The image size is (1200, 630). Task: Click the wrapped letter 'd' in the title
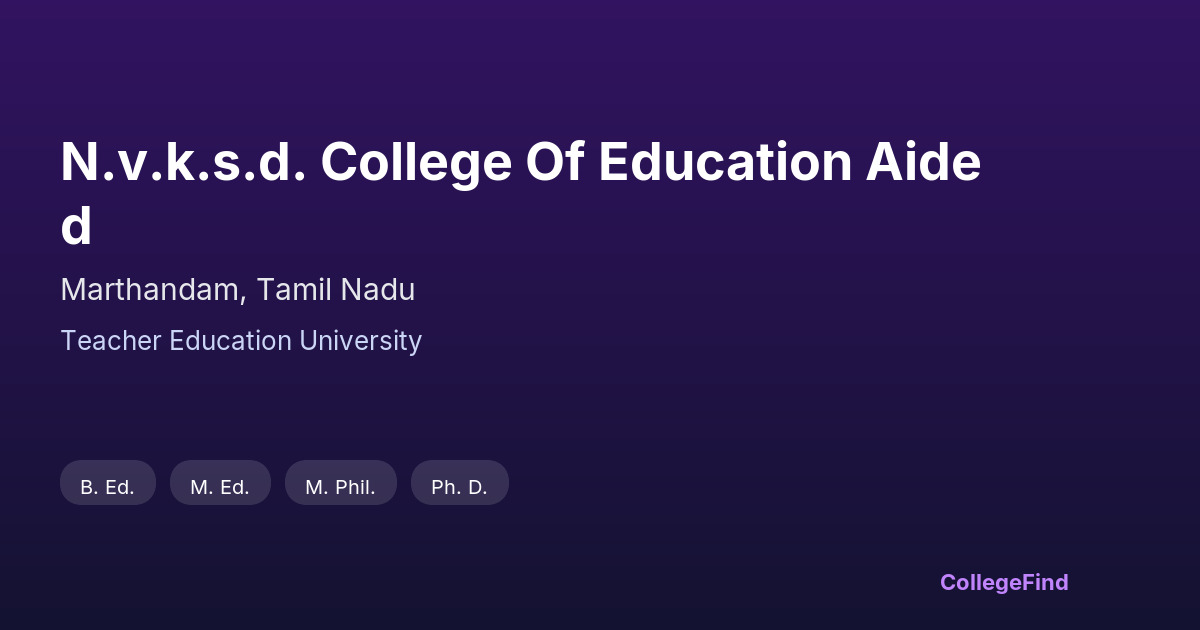76,226
